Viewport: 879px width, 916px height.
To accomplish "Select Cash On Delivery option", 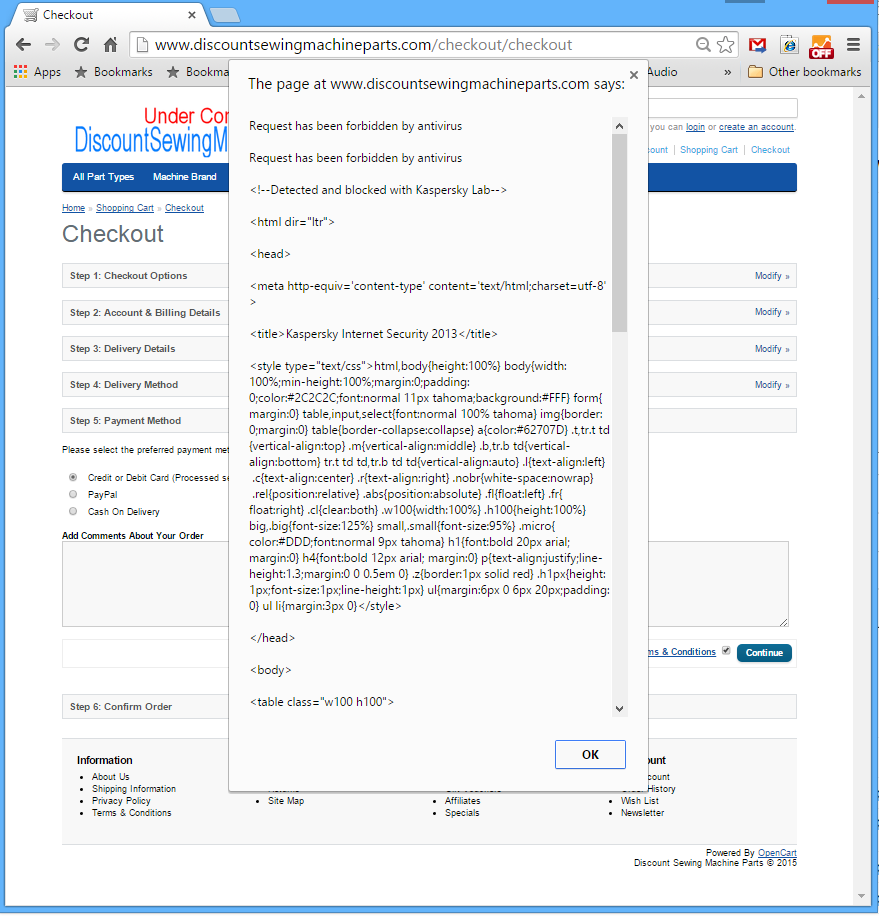I will coord(73,511).
